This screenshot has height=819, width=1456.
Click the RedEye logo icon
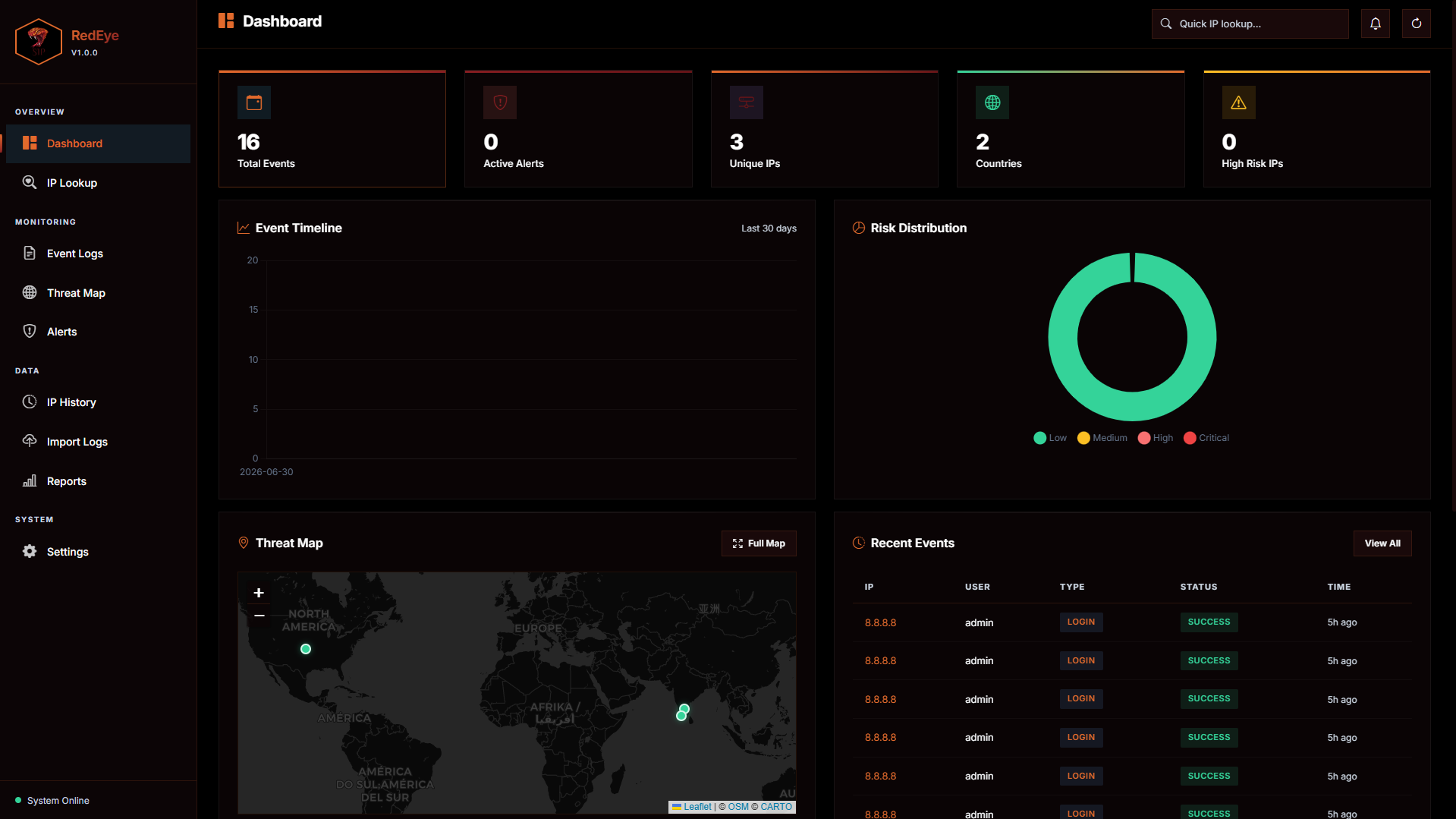click(38, 42)
